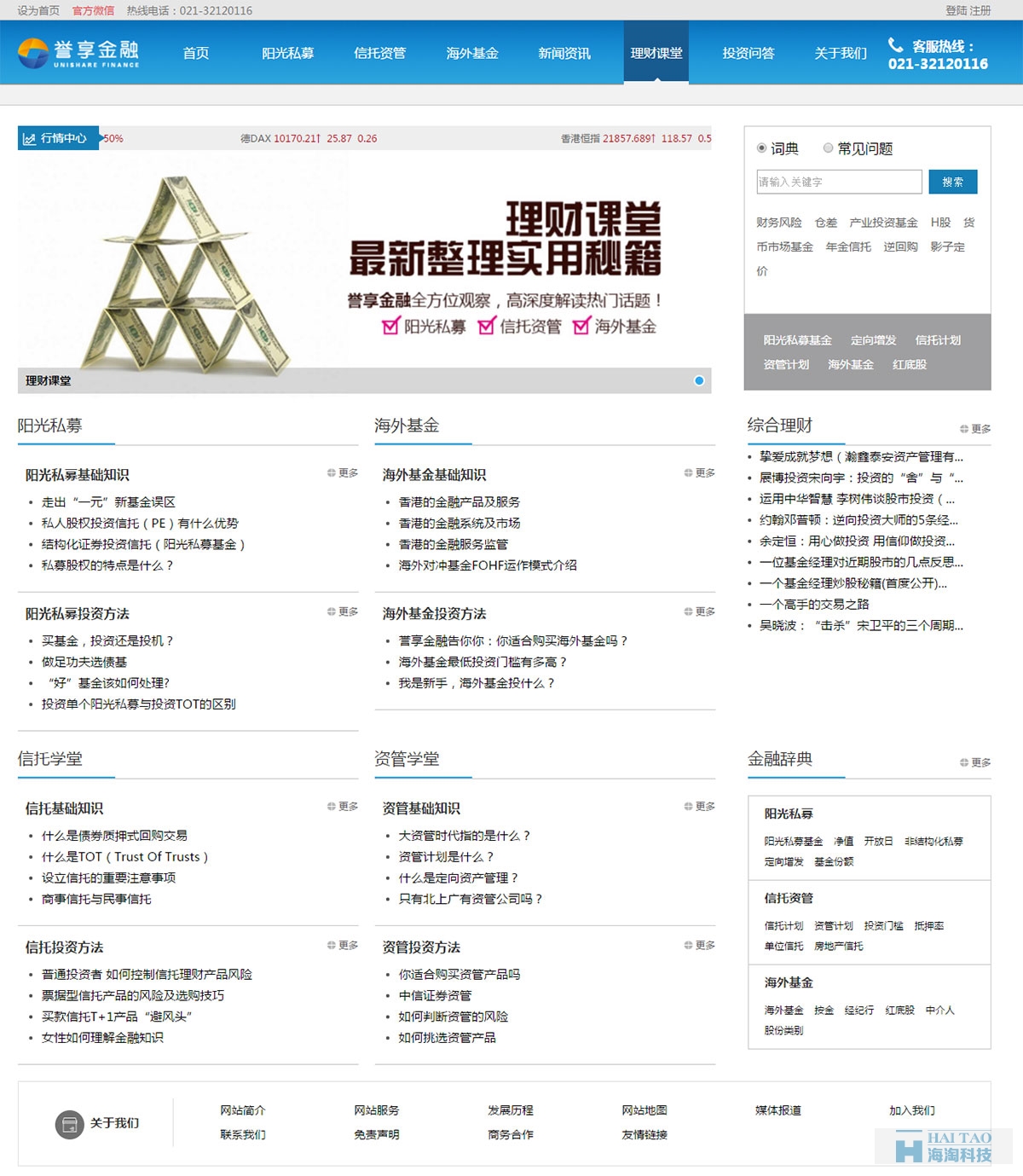Open the 海外基金 navigation item
The image size is (1023, 1176).
click(x=472, y=53)
